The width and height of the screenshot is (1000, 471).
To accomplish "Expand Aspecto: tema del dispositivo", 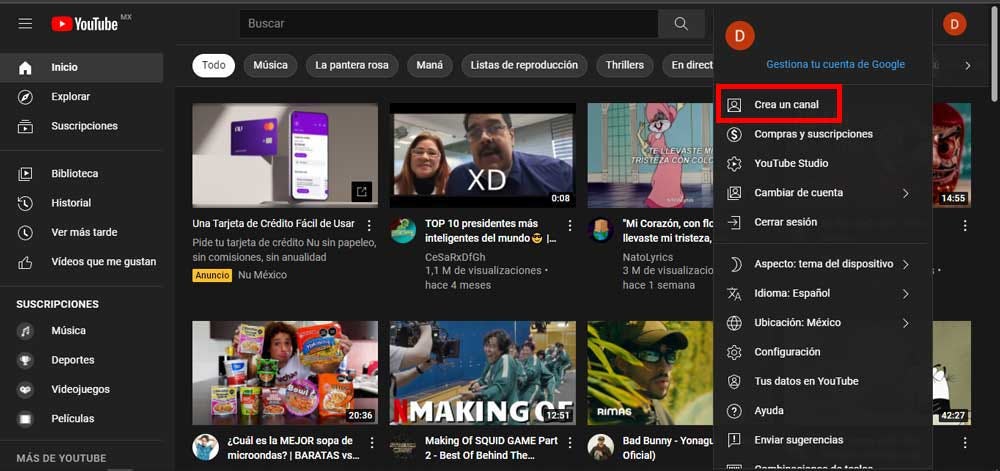I will coord(820,264).
